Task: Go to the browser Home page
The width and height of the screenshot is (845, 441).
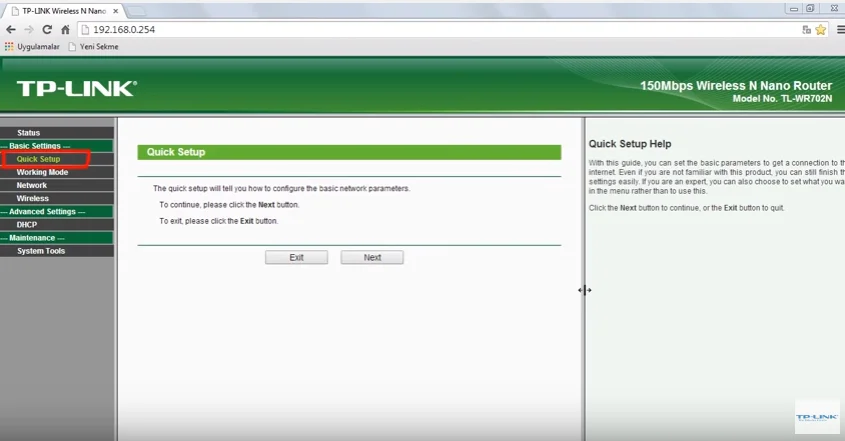Action: tap(65, 30)
